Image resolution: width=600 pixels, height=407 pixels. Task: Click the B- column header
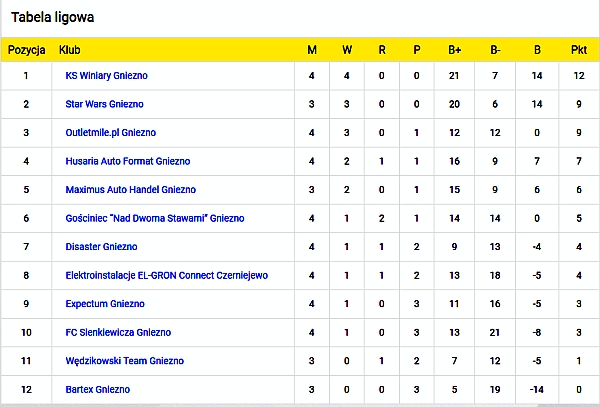(x=495, y=50)
